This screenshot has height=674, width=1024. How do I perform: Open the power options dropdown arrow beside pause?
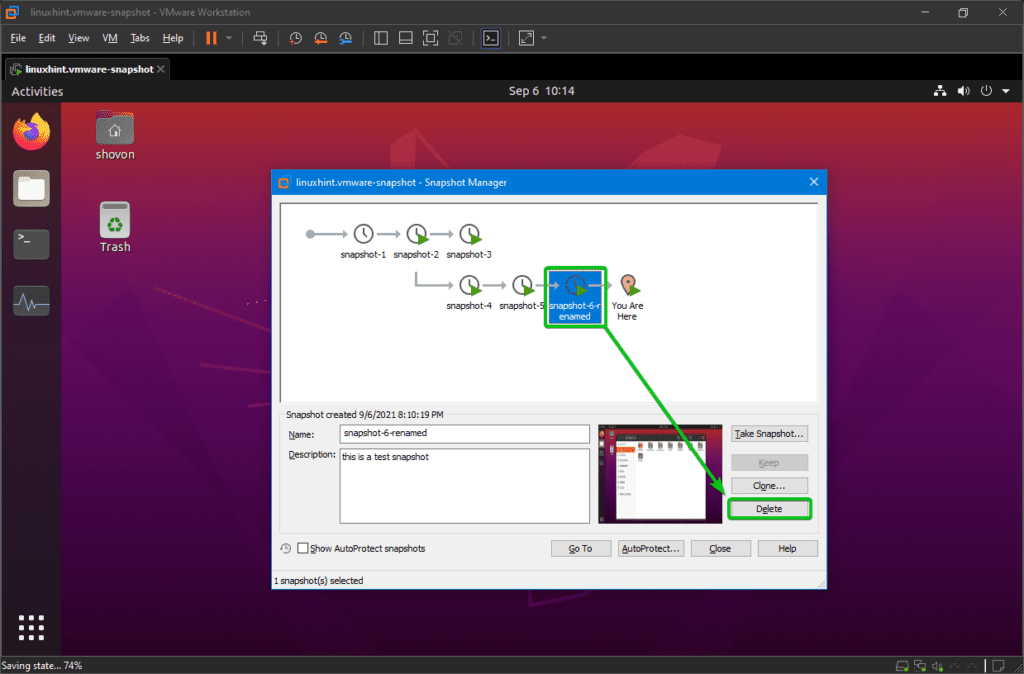coord(229,38)
